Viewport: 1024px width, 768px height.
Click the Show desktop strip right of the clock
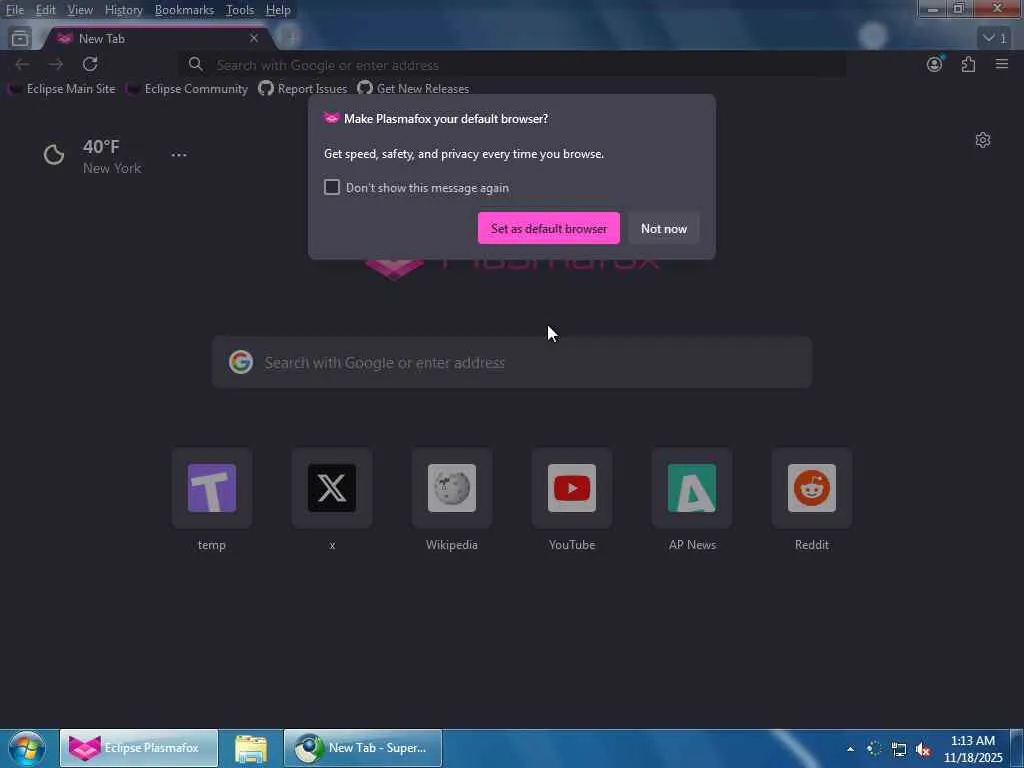click(x=1017, y=749)
